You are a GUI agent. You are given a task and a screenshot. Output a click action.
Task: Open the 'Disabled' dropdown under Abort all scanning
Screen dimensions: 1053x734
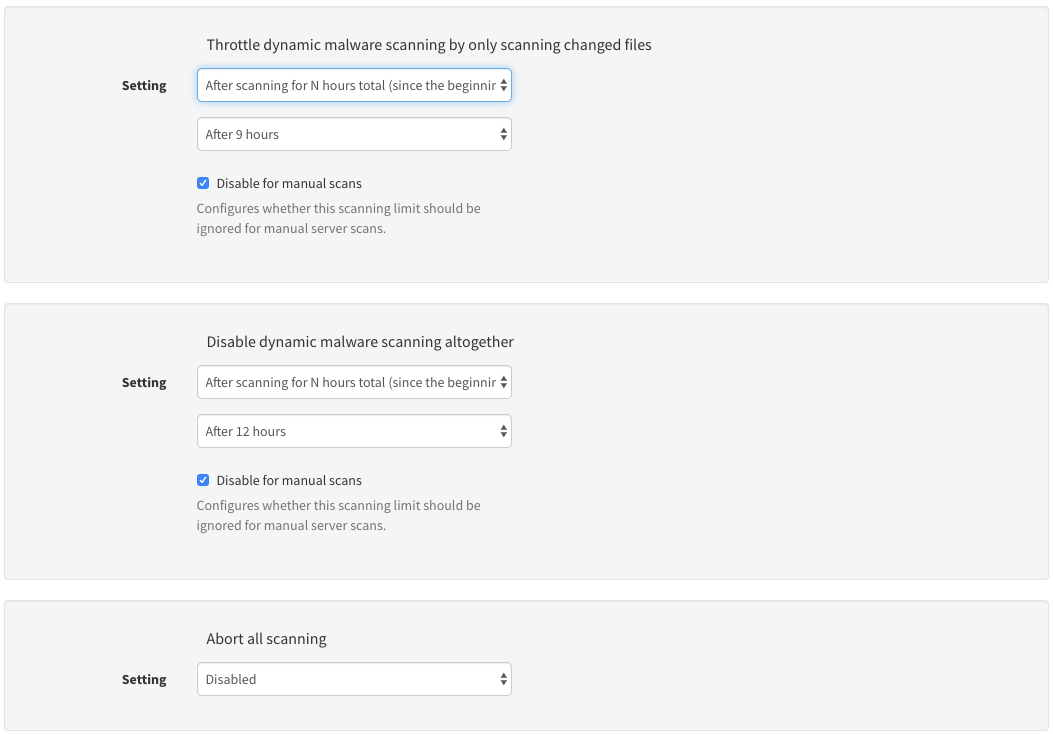click(354, 679)
